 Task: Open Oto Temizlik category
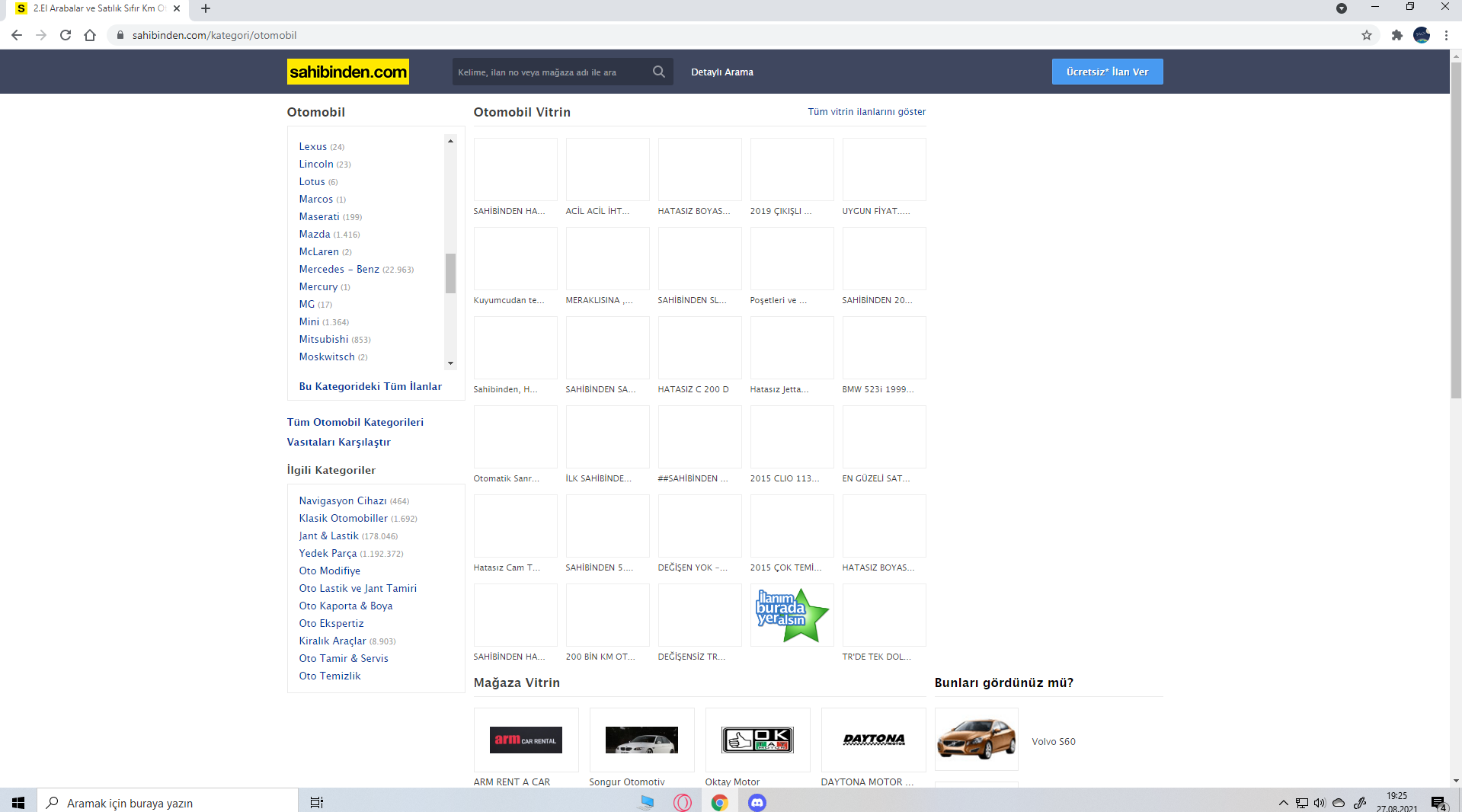[x=330, y=676]
